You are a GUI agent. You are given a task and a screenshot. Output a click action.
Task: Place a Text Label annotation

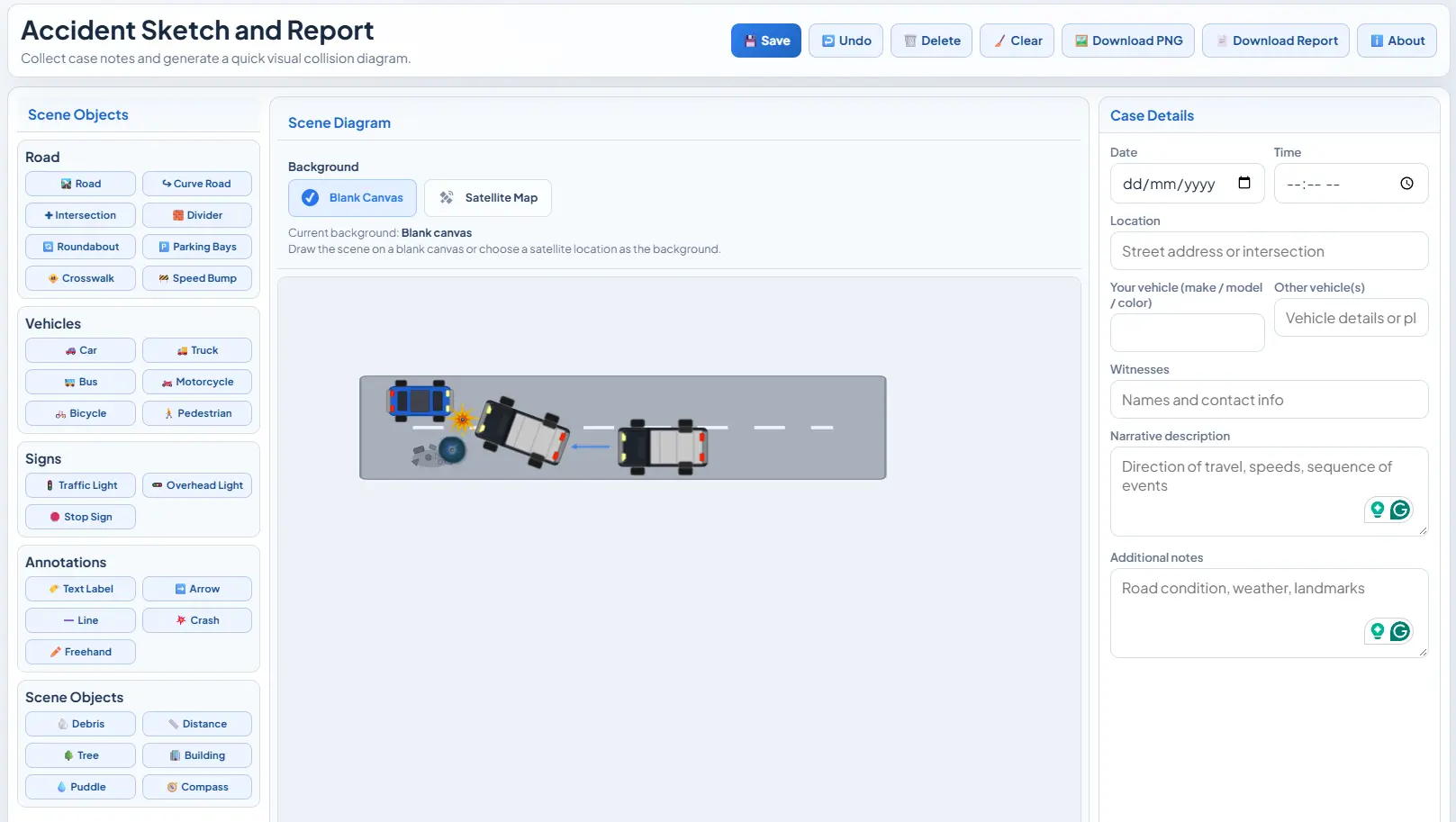(x=80, y=589)
